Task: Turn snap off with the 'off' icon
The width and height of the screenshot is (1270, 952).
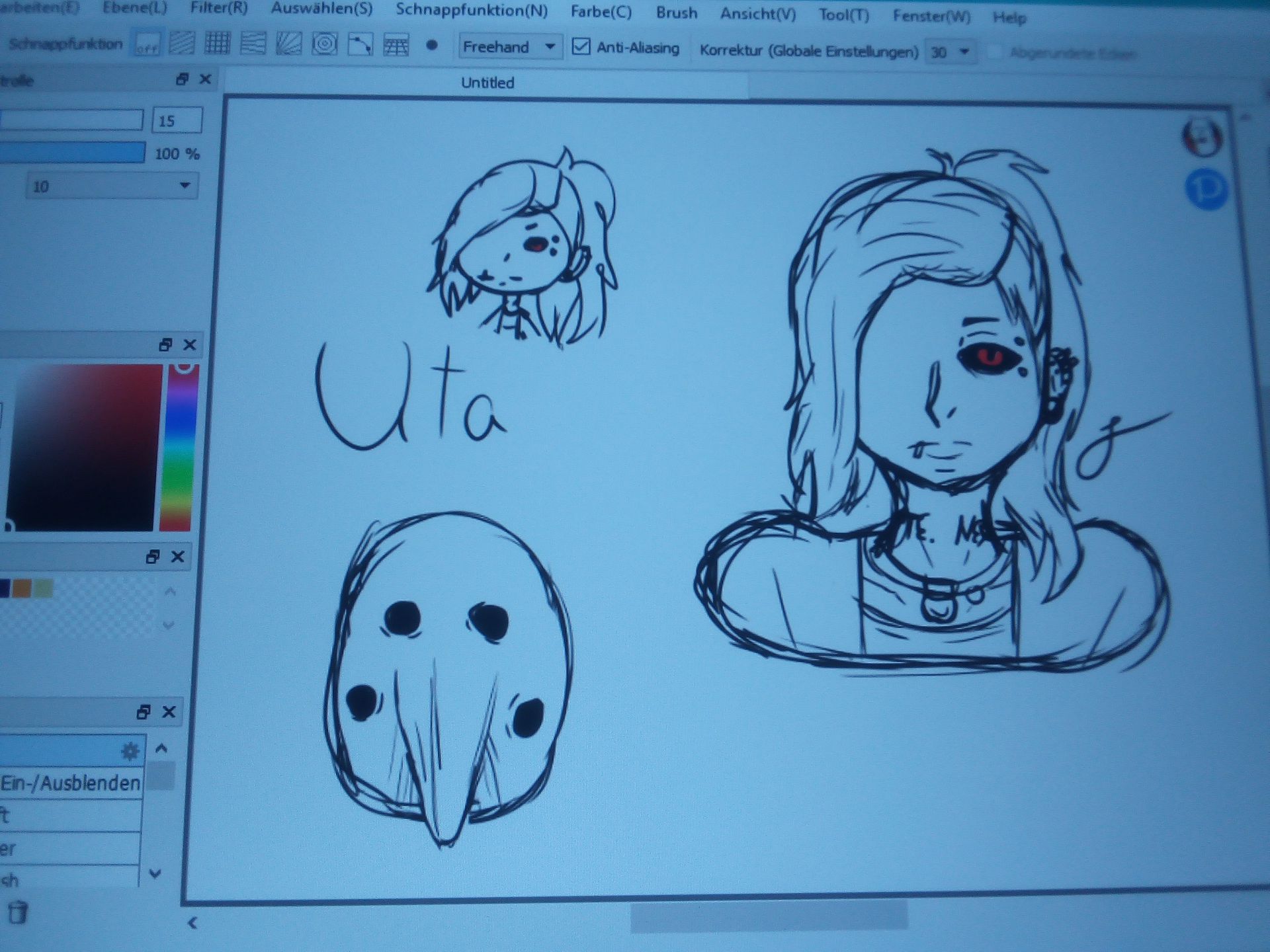Action: pyautogui.click(x=147, y=45)
